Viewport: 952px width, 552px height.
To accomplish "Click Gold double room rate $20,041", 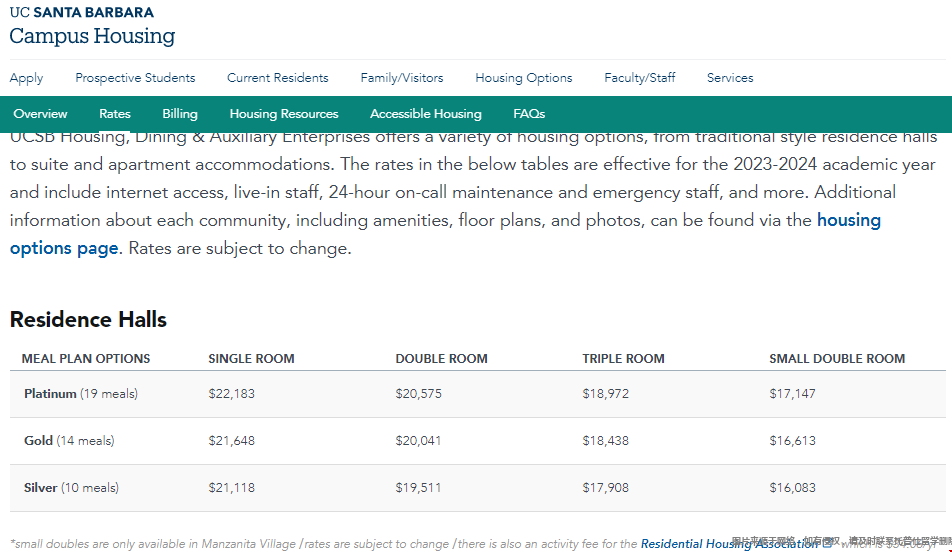I will tap(418, 441).
